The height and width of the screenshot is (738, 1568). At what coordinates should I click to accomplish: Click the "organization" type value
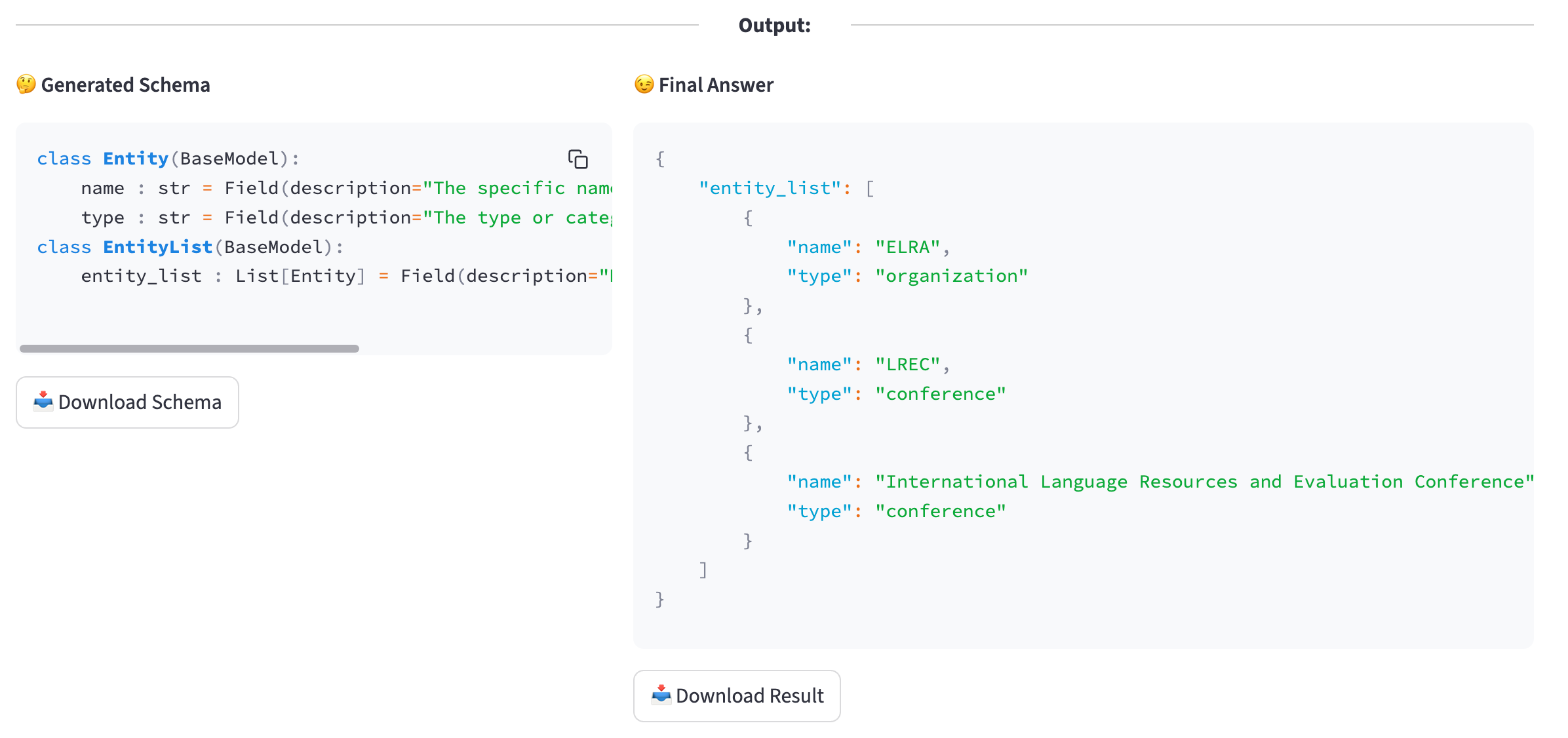[951, 276]
